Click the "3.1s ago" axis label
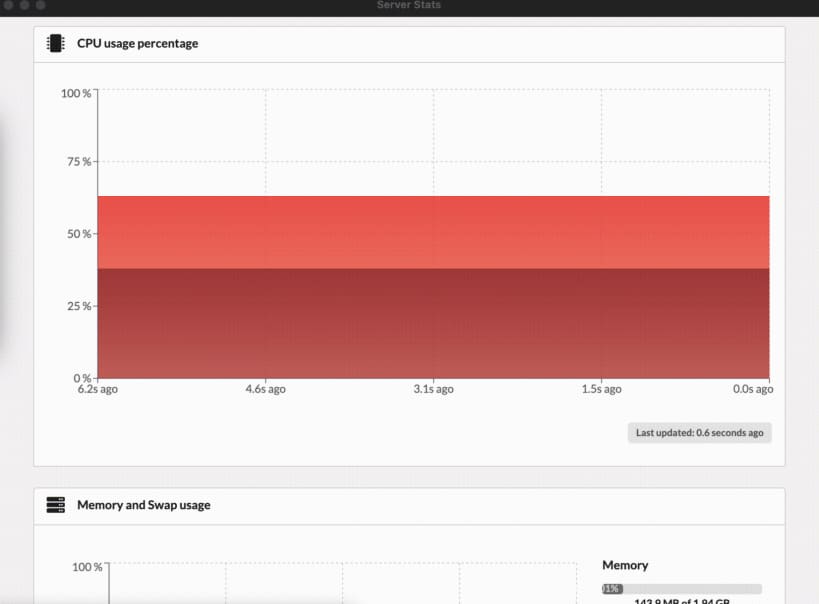This screenshot has height=604, width=819. coord(433,389)
